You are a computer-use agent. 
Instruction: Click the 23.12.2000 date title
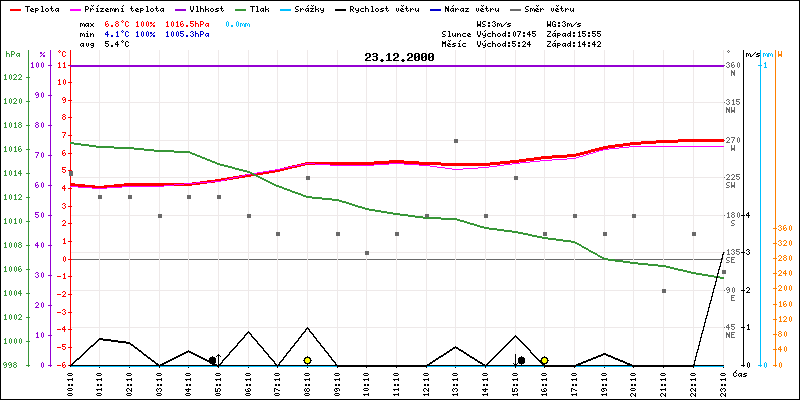tap(399, 58)
